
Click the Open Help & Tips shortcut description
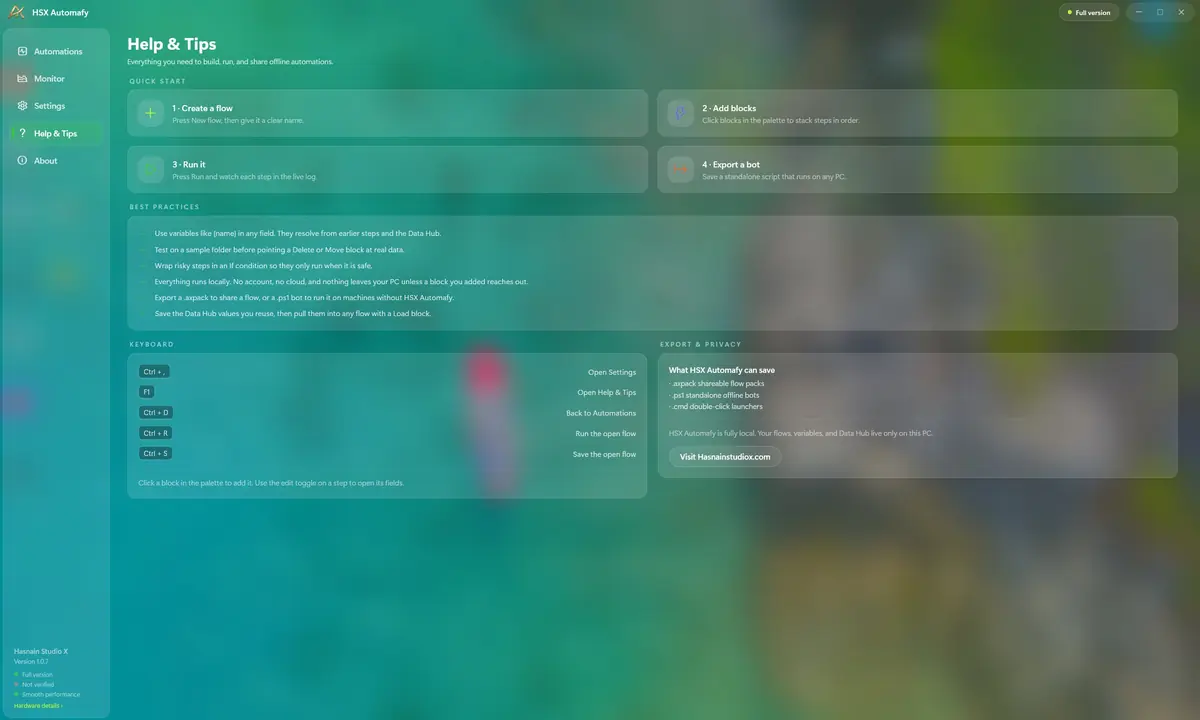(x=606, y=392)
